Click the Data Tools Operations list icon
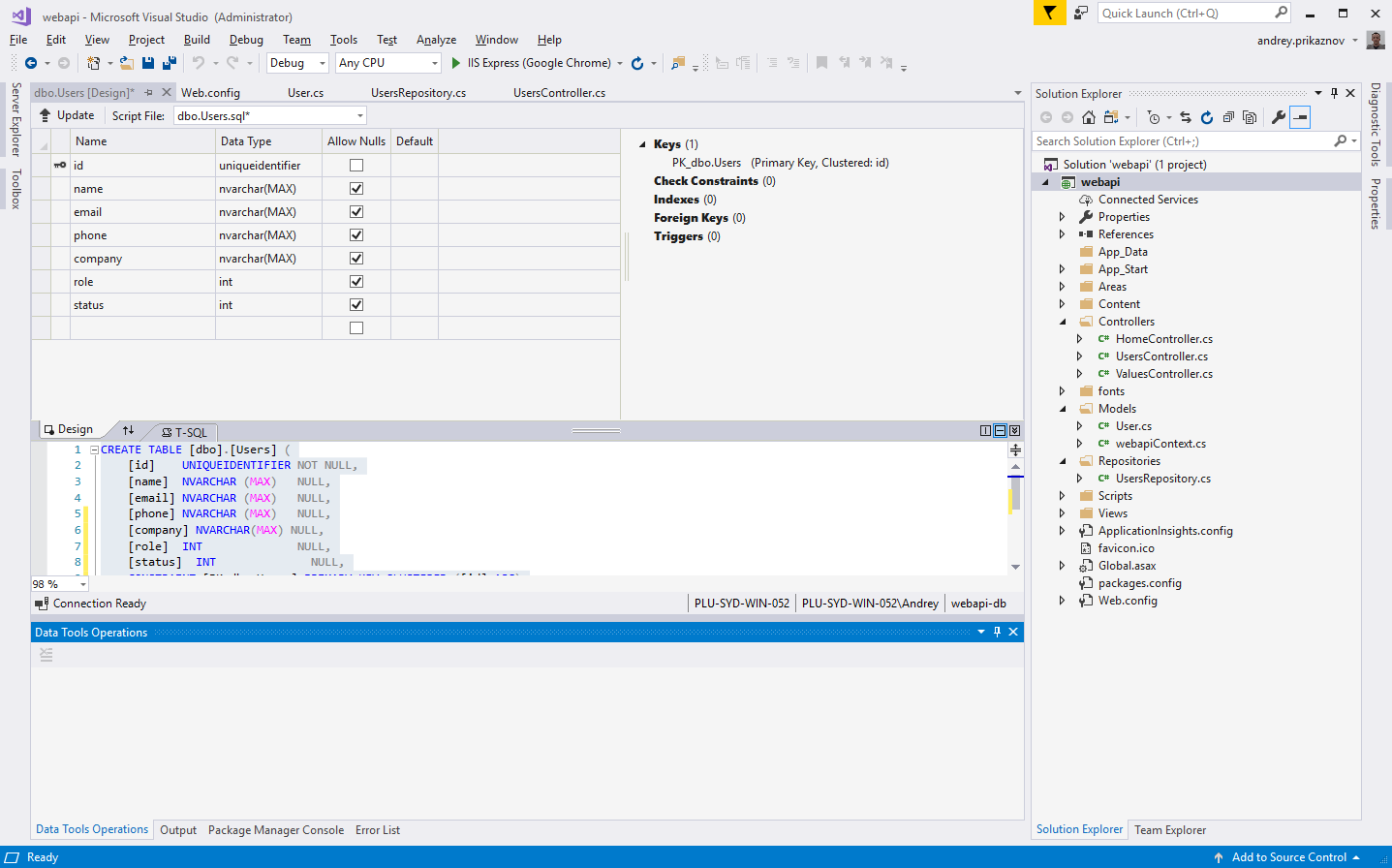Image resolution: width=1392 pixels, height=868 pixels. point(46,656)
